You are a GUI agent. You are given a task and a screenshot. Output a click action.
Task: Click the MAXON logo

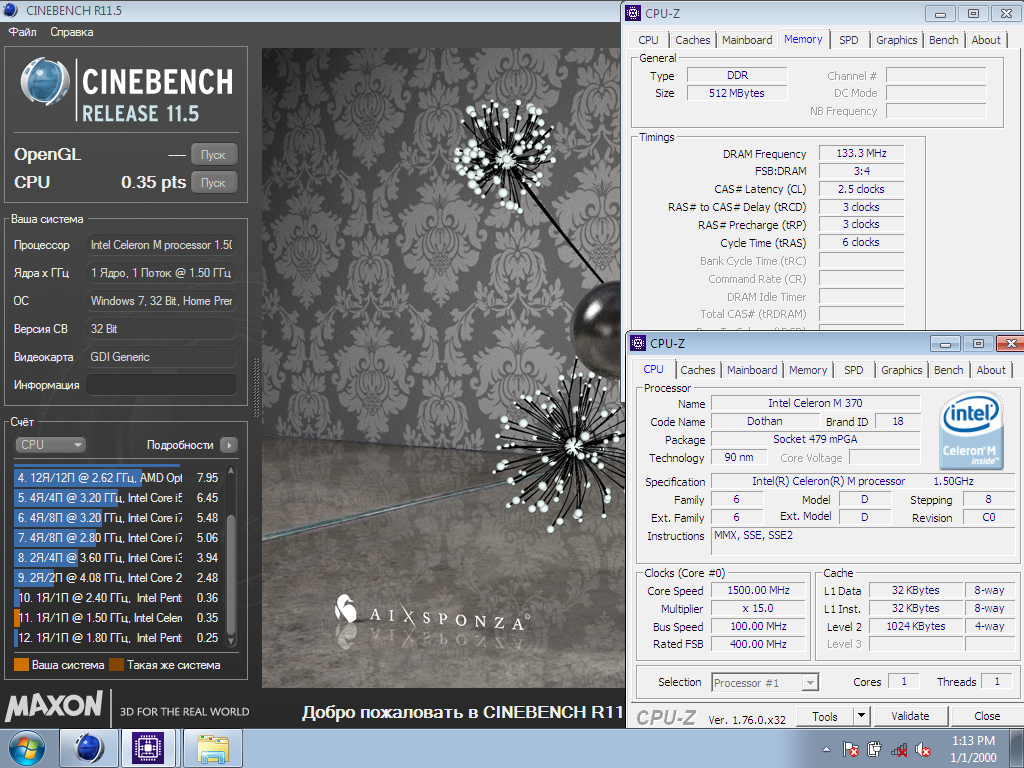54,706
